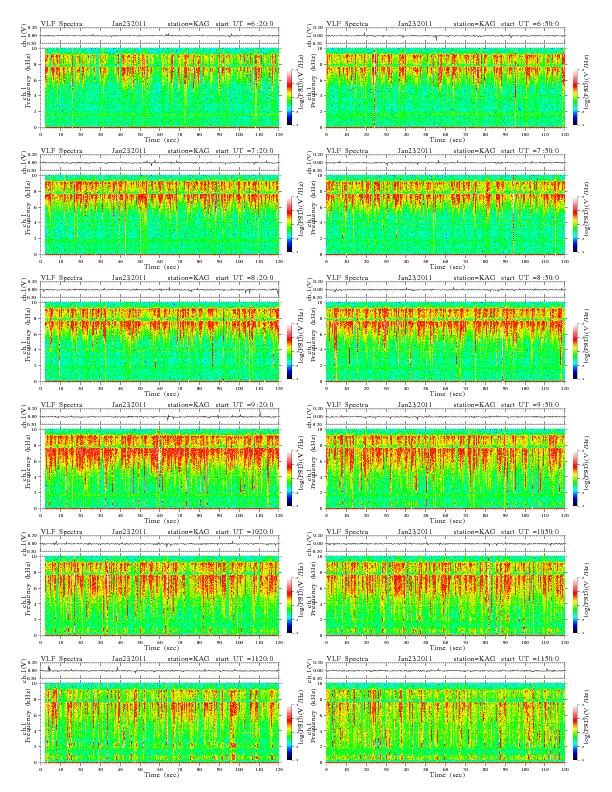Click the ch.1 waveform strip of the 6:50:0 panel
Image resolution: width=612 pixels, height=792 pixels.
[445, 36]
